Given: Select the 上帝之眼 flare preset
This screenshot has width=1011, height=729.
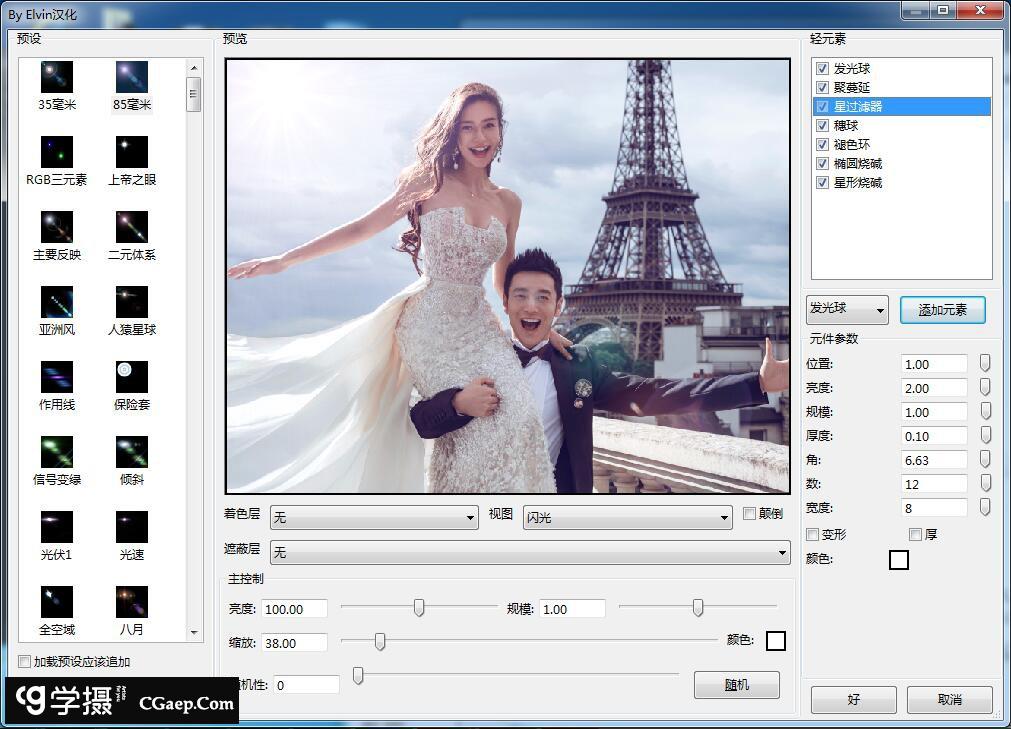Looking at the screenshot, I should click(x=131, y=152).
